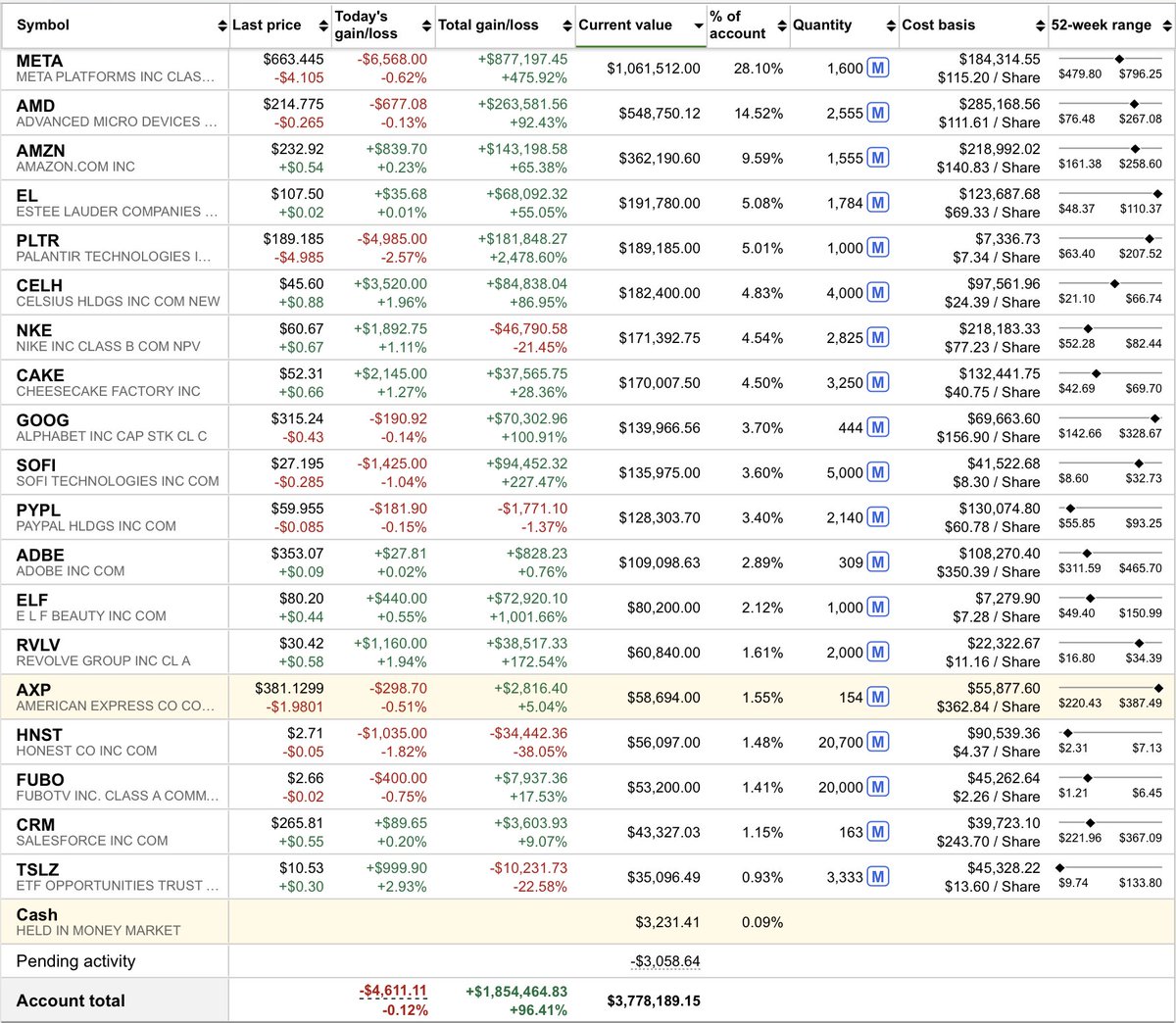Click the Pending activity amount -$3,058.64
This screenshot has width=1176, height=1023.
tap(664, 961)
